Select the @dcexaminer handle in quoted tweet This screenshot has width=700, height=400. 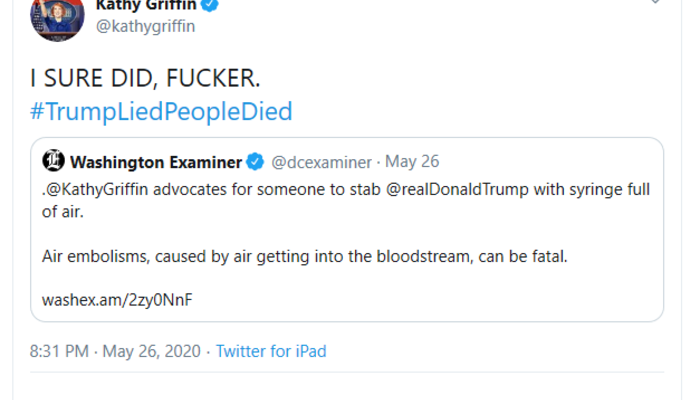coord(321,162)
